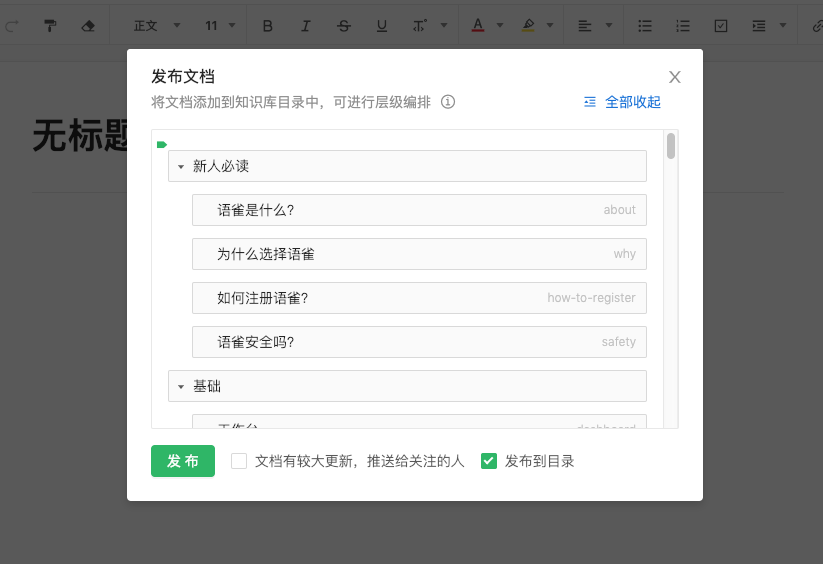The width and height of the screenshot is (823, 564).
Task: Select the clear formatting eraser icon
Action: click(x=88, y=25)
